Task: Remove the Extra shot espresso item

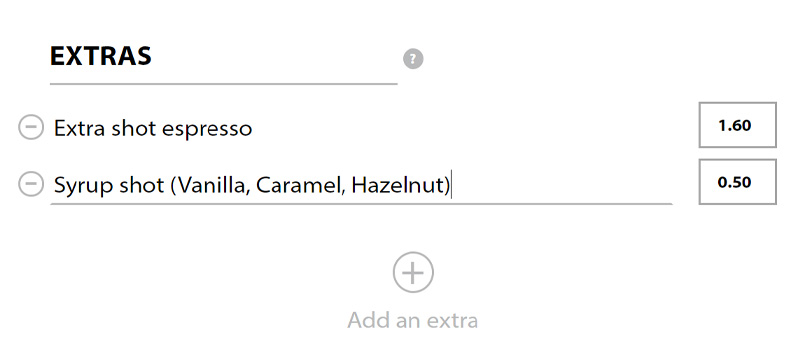Action: tap(31, 127)
